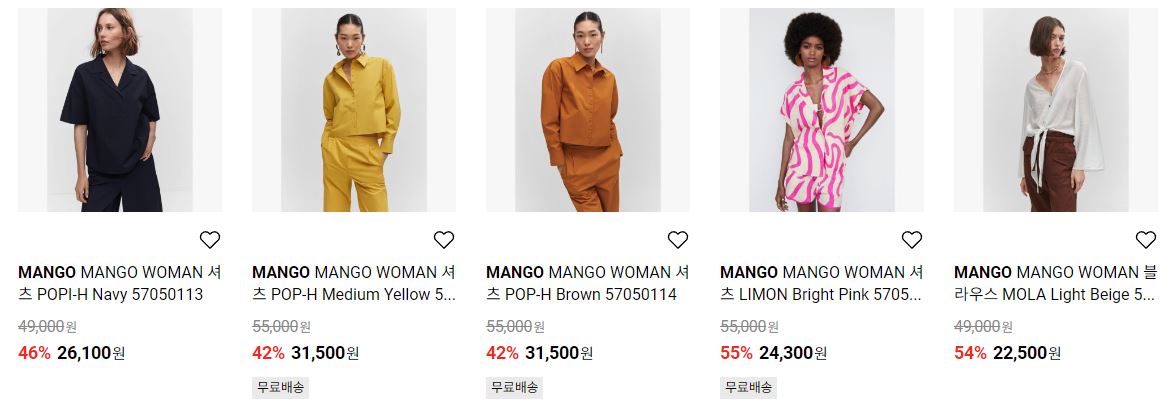1169x420 pixels.
Task: Open POP-H Medium Yellow product title link
Action: (354, 283)
